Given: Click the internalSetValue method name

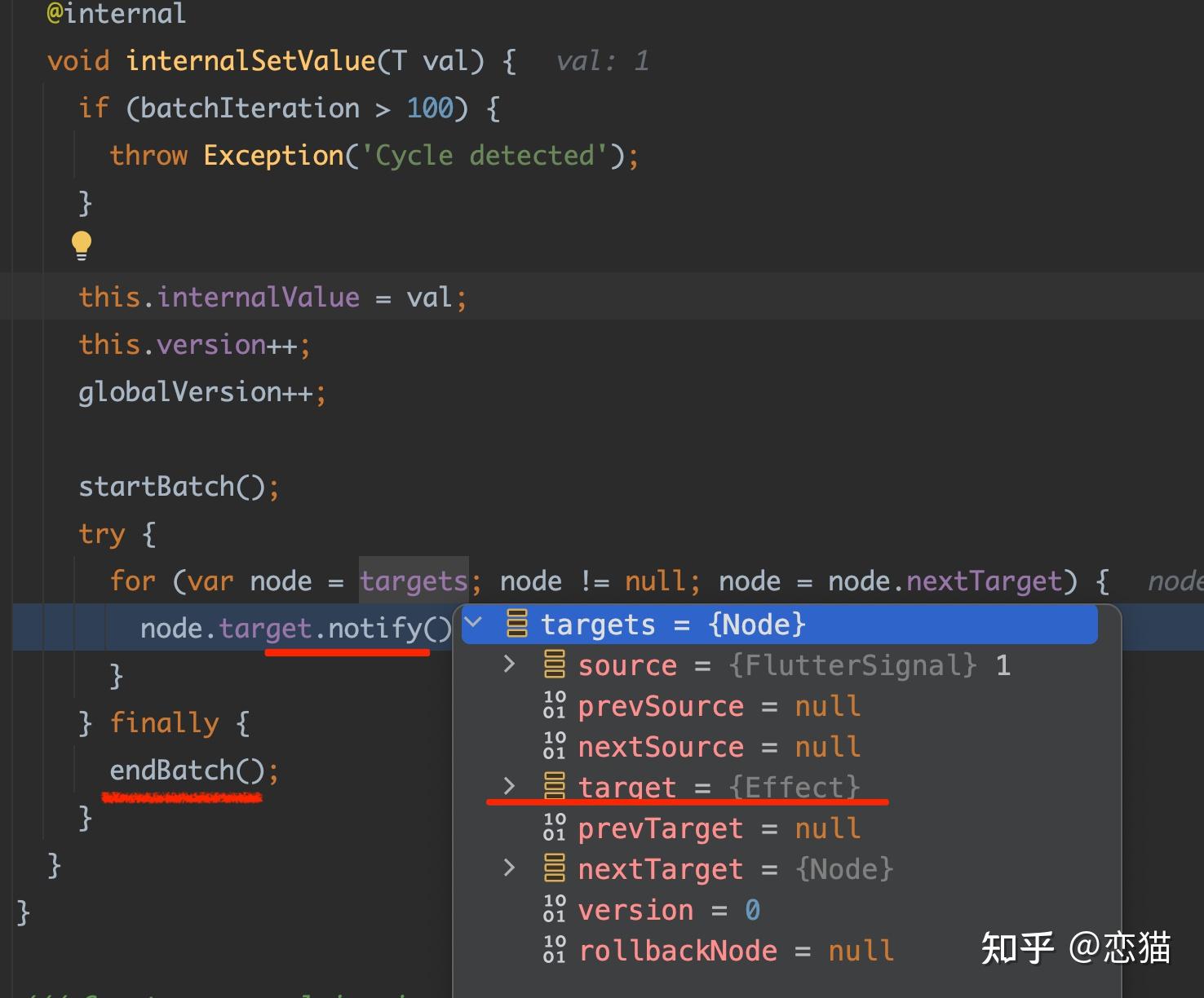Looking at the screenshot, I should (250, 61).
